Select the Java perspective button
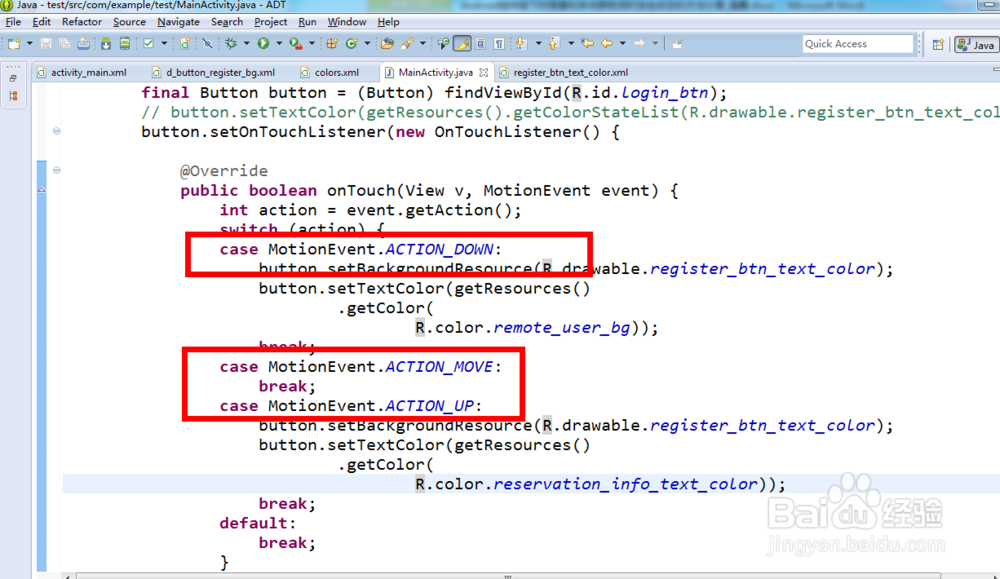Image resolution: width=1000 pixels, height=579 pixels. [976, 44]
